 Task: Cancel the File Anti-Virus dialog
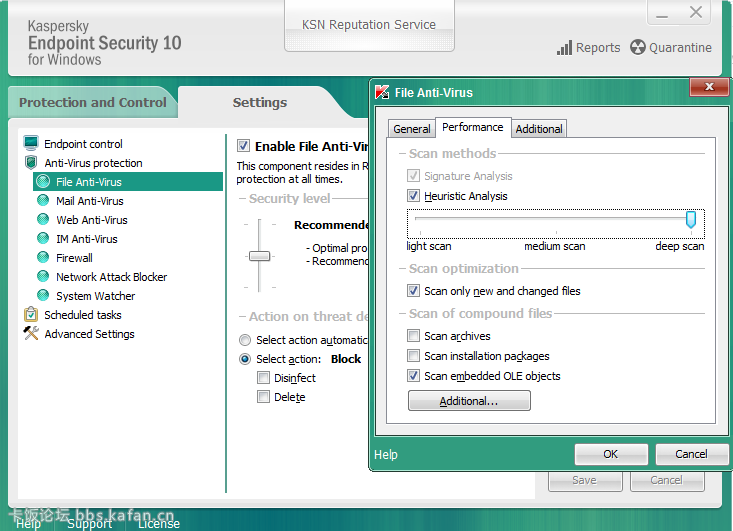(691, 454)
